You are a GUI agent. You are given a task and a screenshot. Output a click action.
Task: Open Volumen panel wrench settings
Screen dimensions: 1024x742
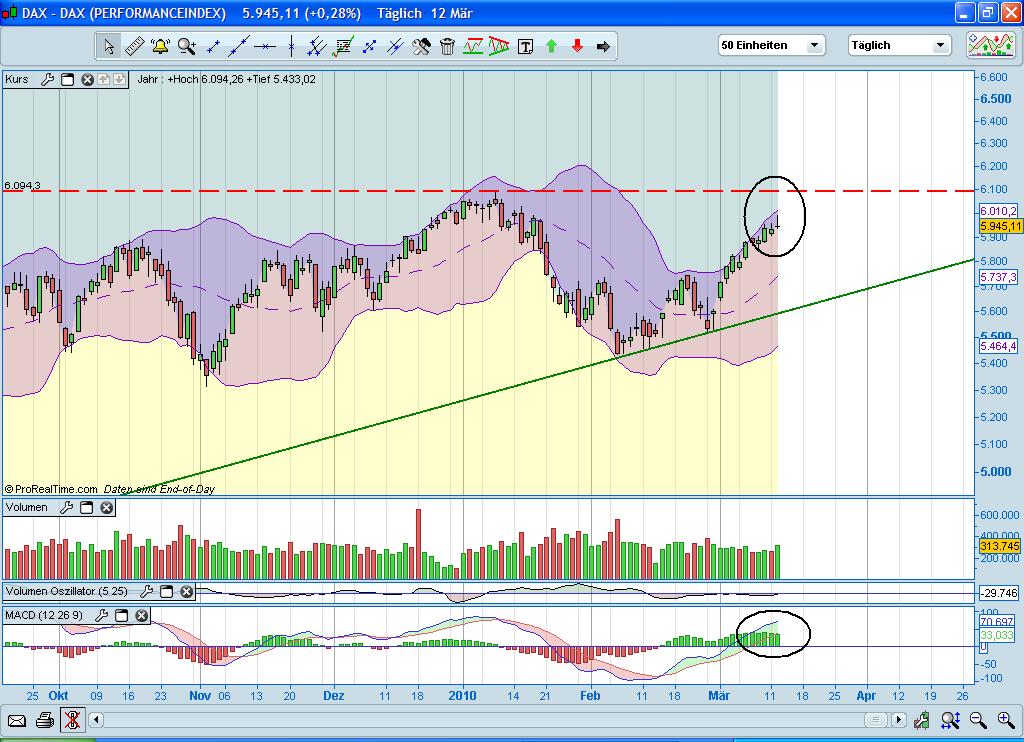click(67, 508)
